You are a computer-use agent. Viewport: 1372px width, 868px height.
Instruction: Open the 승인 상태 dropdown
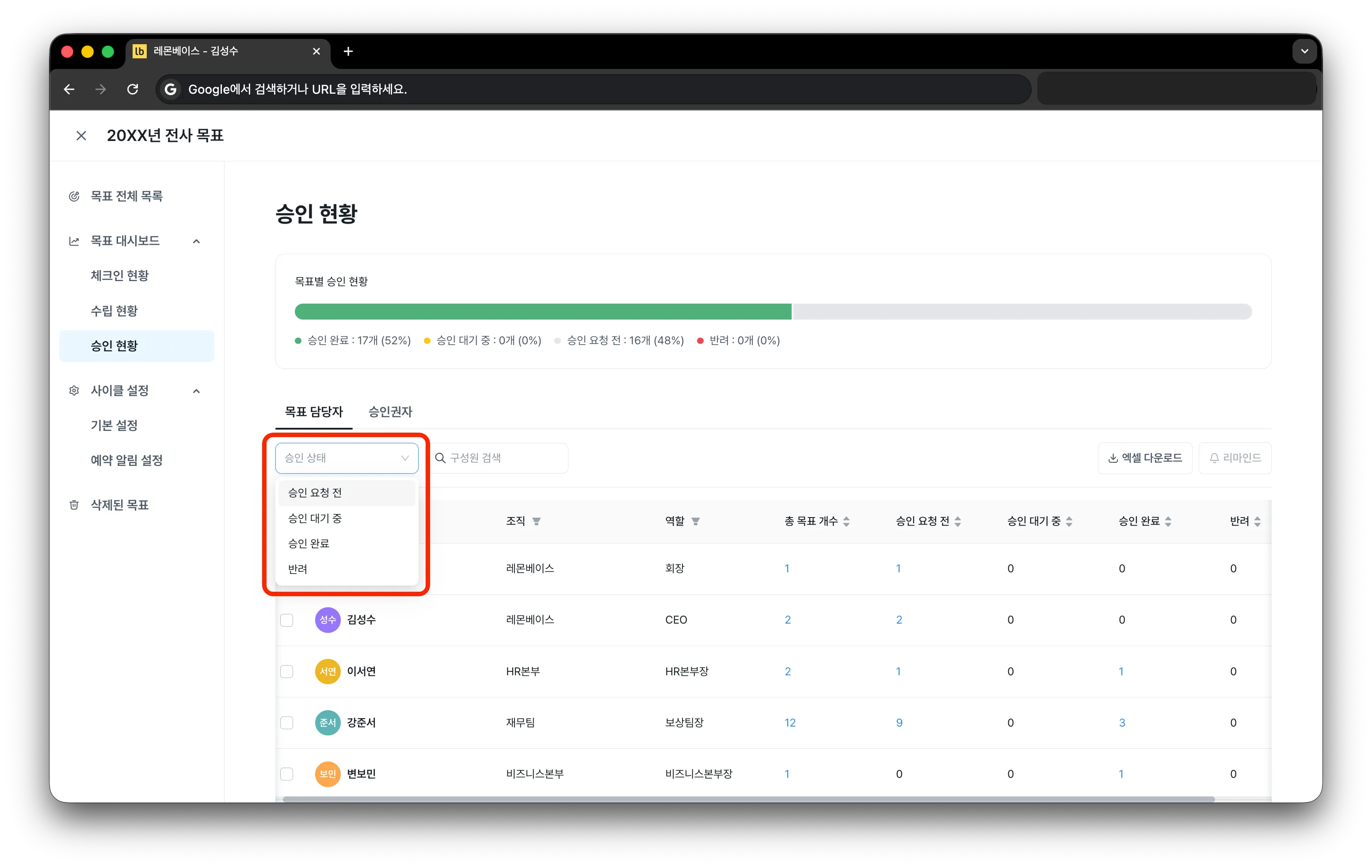(347, 458)
